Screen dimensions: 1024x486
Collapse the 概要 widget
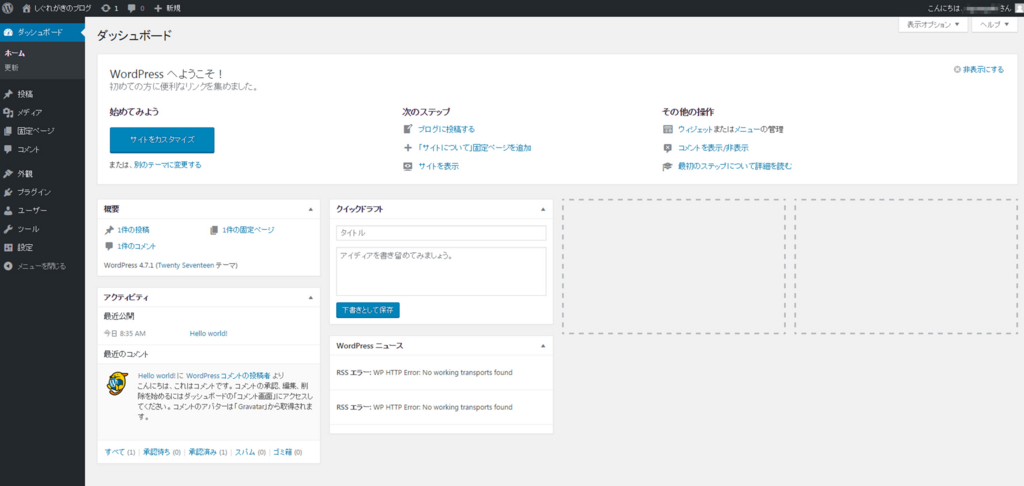(310, 209)
